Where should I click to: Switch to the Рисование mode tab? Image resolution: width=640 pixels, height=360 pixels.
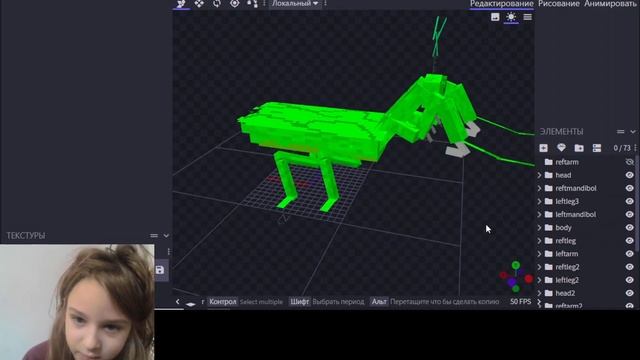559,4
